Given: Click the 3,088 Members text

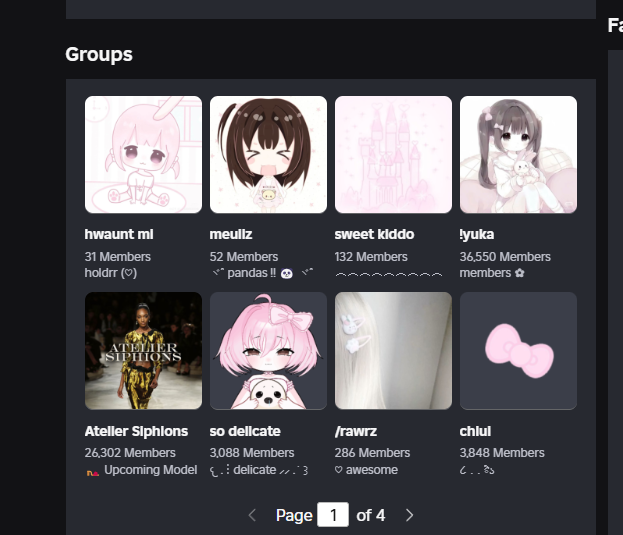Looking at the screenshot, I should coord(252,453).
